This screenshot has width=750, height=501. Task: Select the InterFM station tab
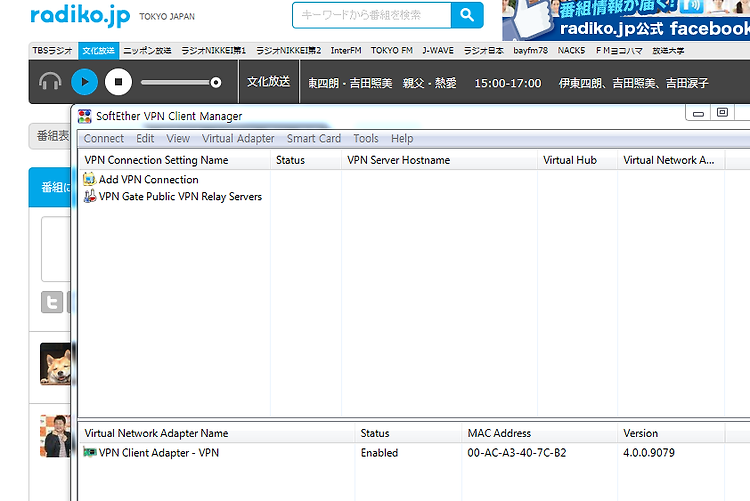346,51
